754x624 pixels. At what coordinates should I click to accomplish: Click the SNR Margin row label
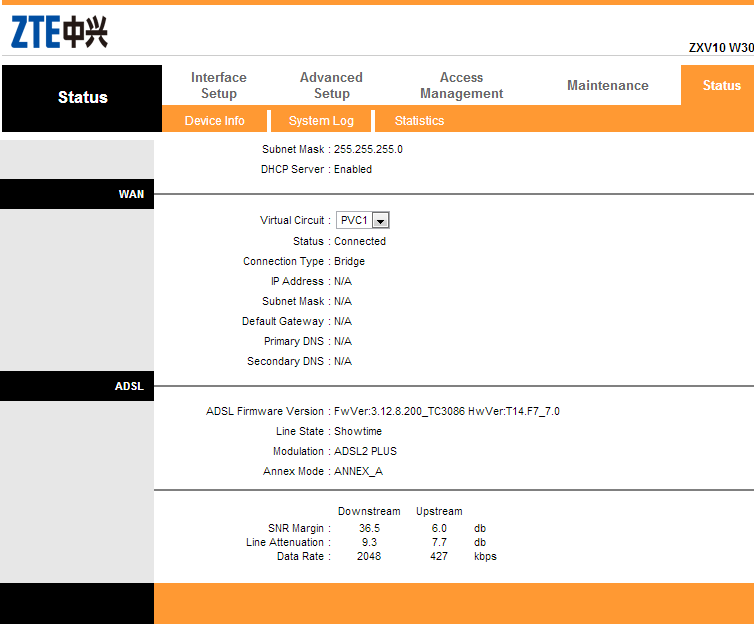pyautogui.click(x=296, y=528)
